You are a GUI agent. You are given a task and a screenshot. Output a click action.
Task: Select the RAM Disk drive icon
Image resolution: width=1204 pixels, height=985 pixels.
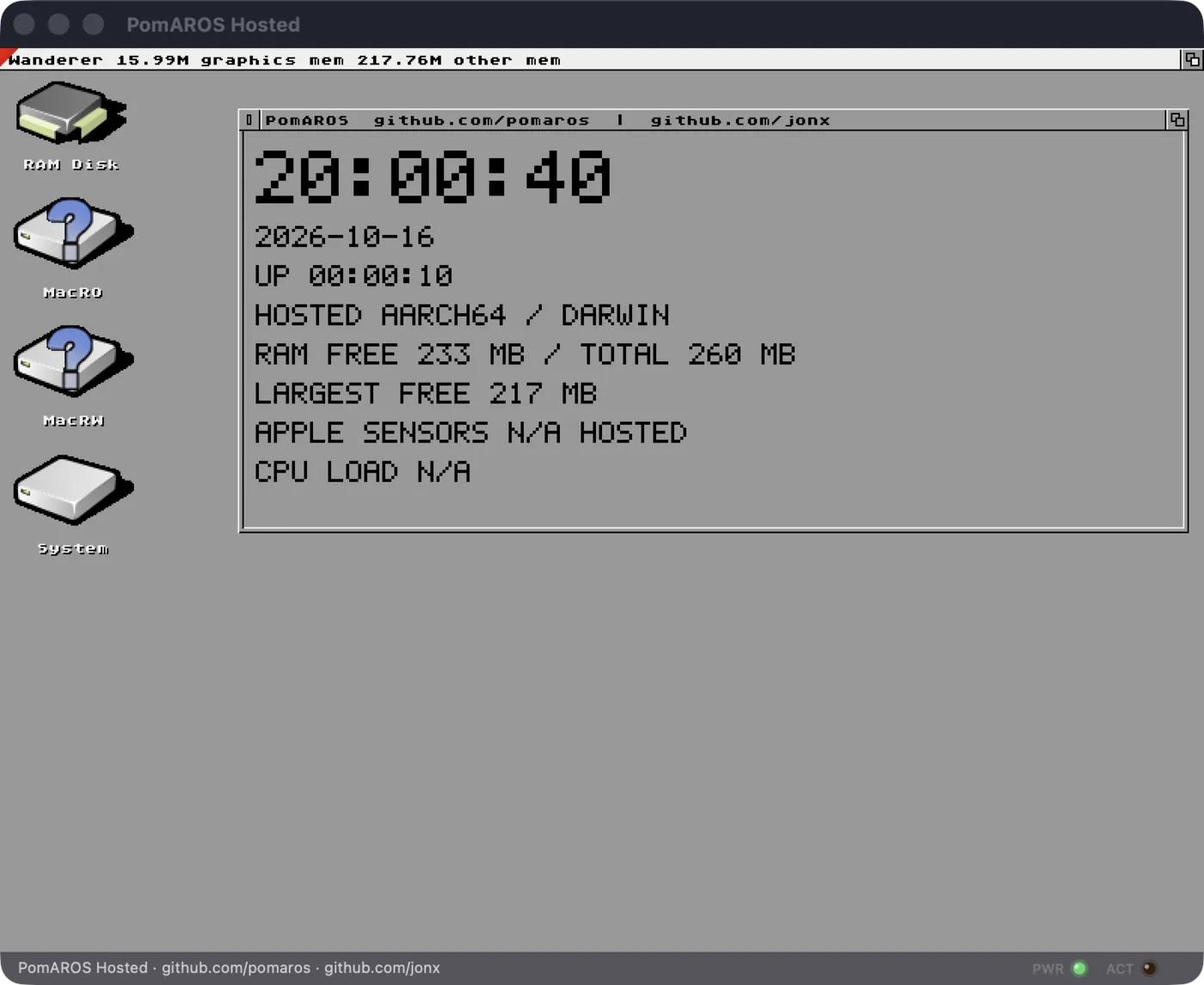[x=71, y=114]
